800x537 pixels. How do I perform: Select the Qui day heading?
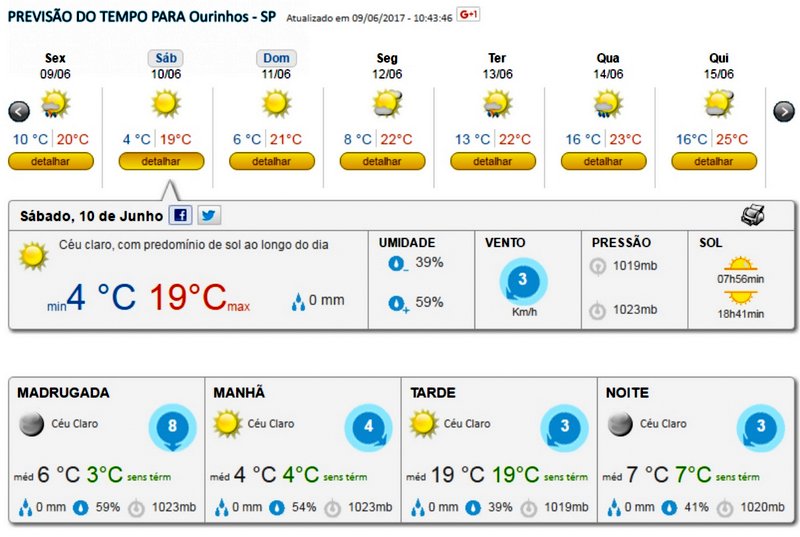coord(718,58)
